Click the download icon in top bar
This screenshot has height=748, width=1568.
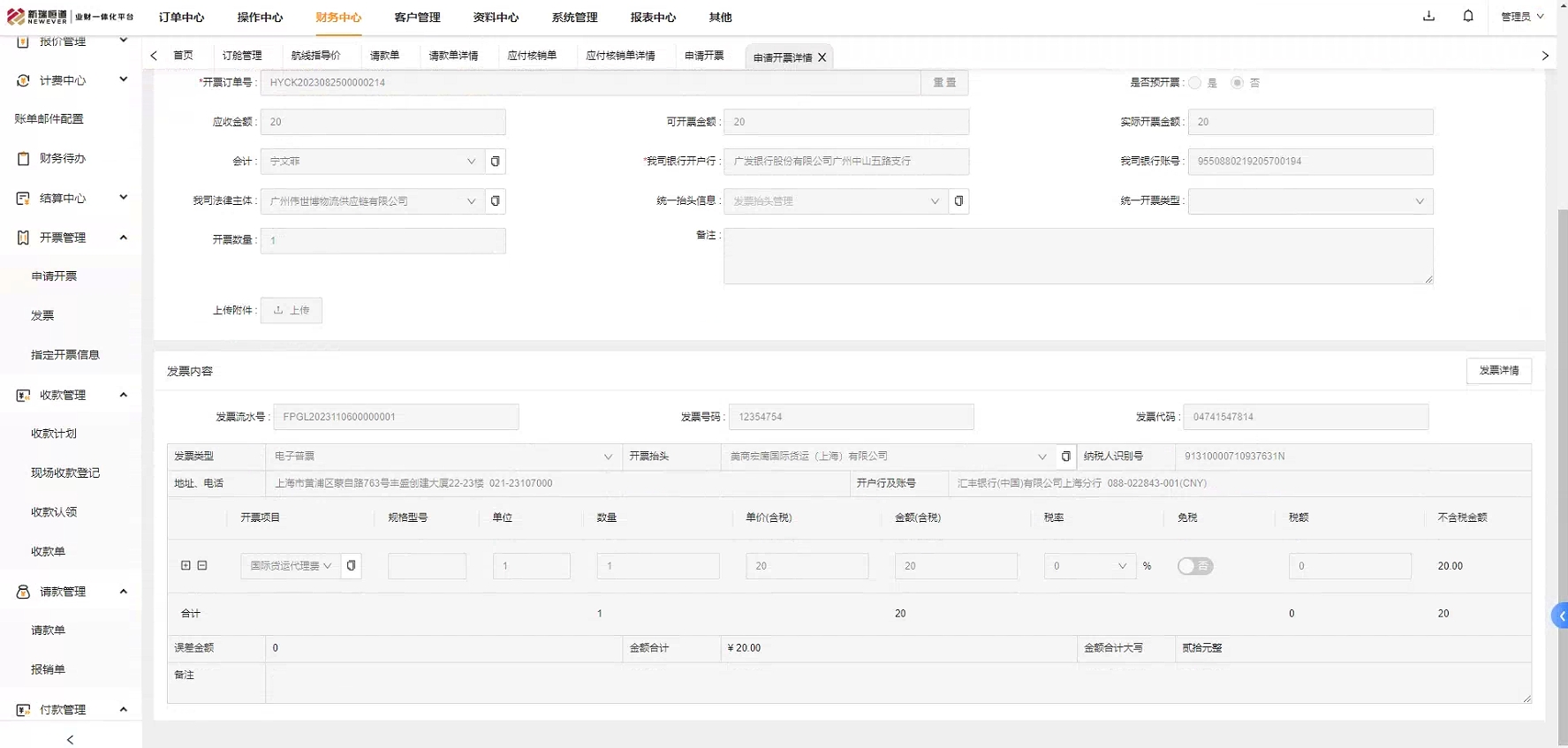(1428, 16)
